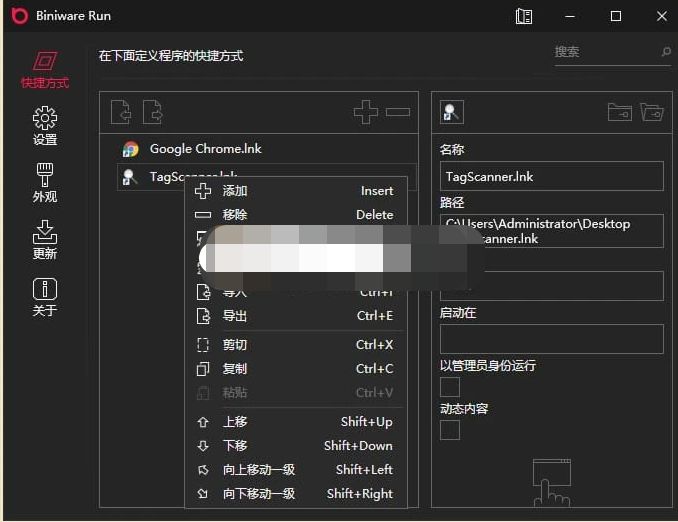Open the help book icon in title bar
The width and height of the screenshot is (678, 522).
point(524,16)
